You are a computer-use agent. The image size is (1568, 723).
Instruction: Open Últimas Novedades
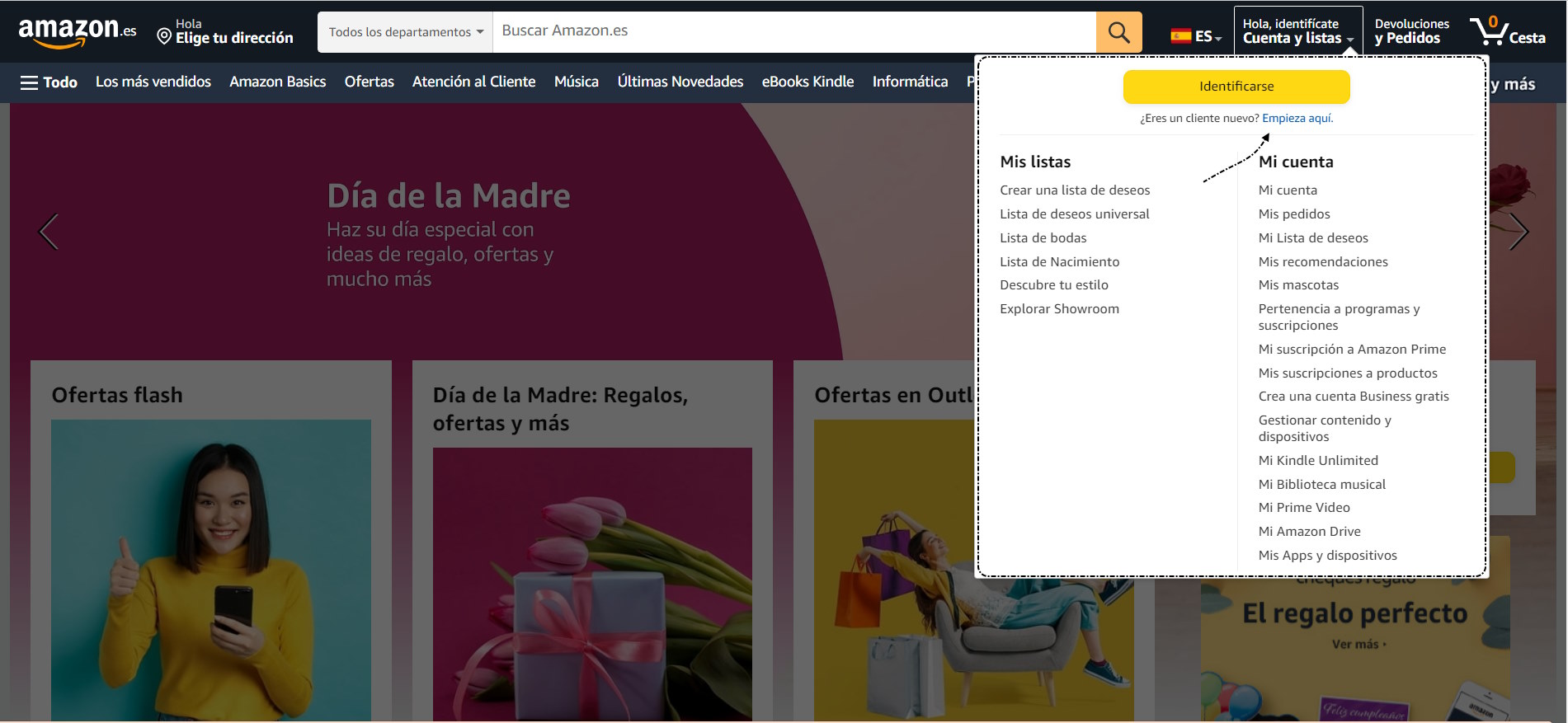680,82
